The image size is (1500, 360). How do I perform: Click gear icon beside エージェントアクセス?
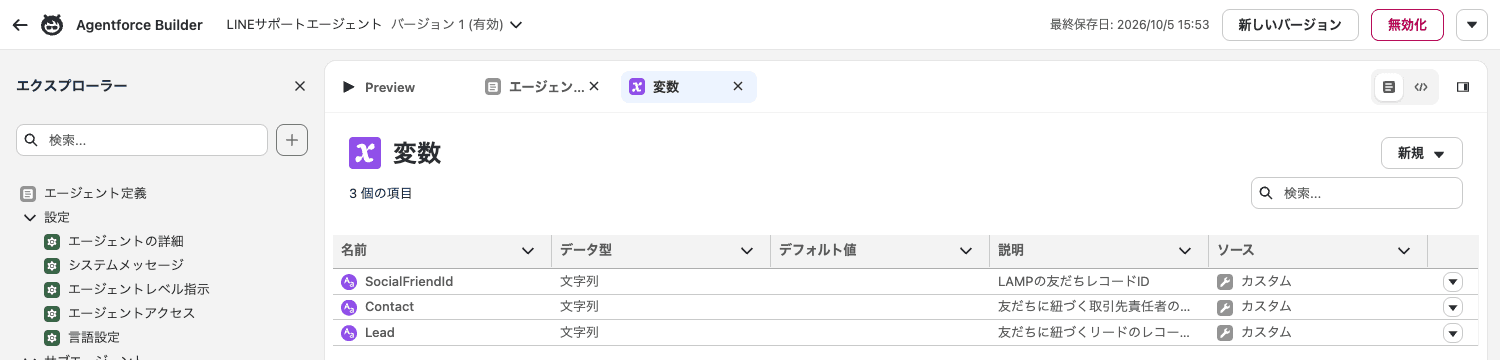tap(52, 313)
